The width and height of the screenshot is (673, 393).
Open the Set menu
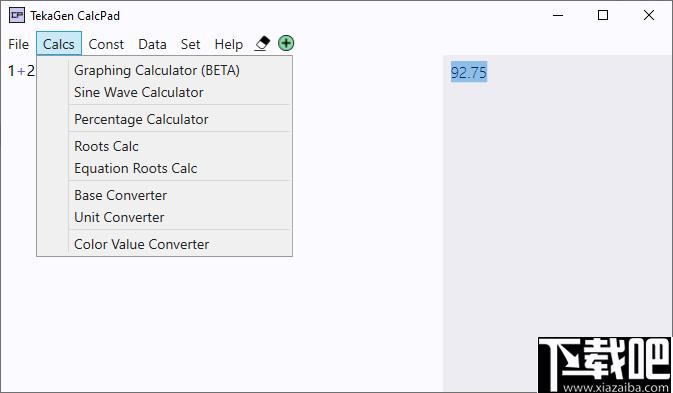click(x=191, y=44)
